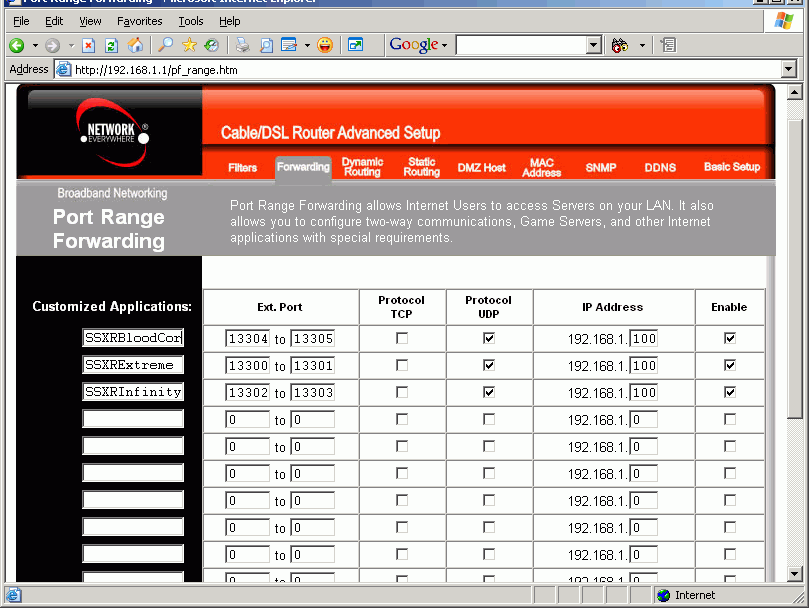Stop page loading with the Stop icon
Image resolution: width=809 pixels, height=608 pixels.
pos(89,45)
